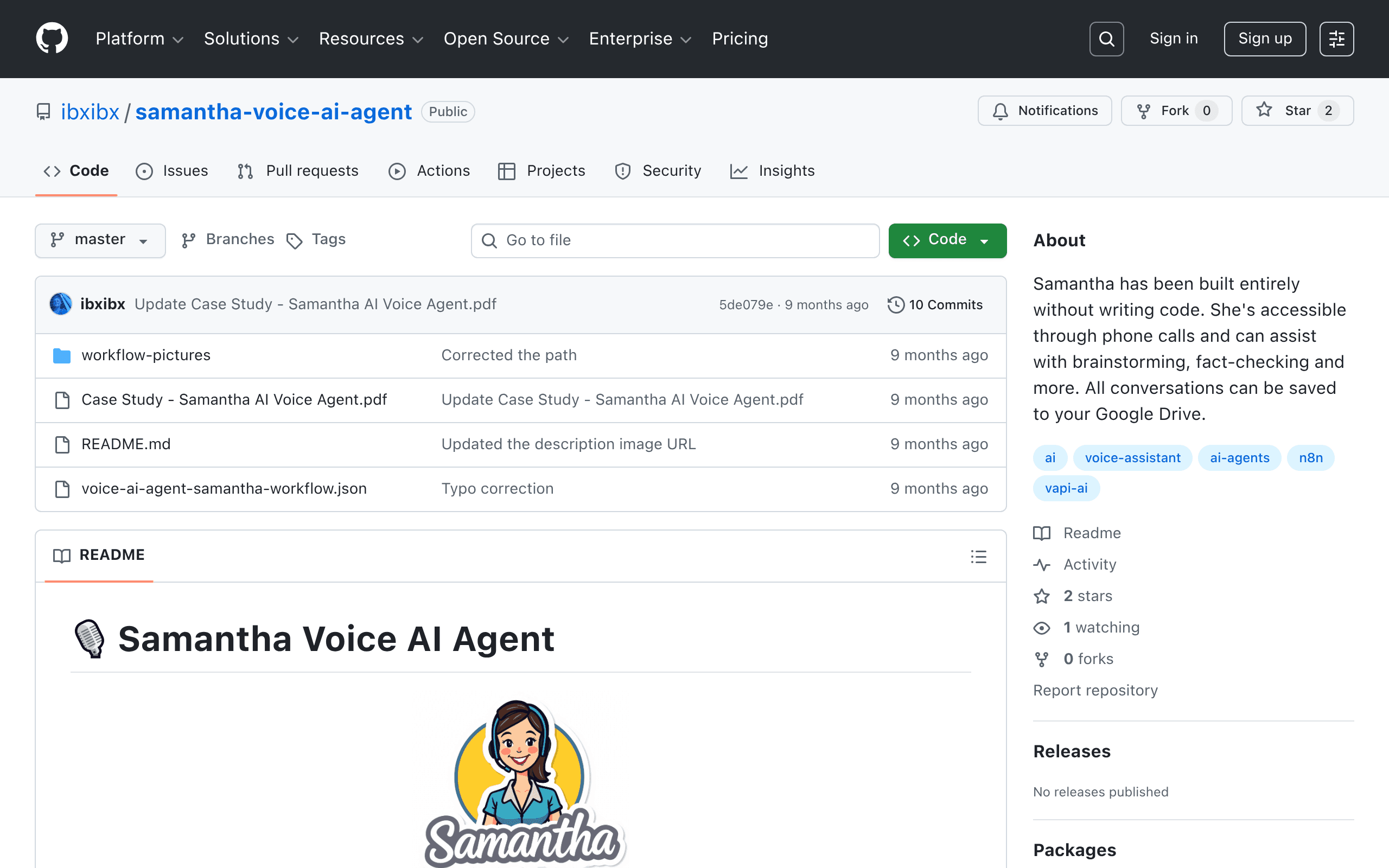Click the Report repository link

pyautogui.click(x=1095, y=691)
